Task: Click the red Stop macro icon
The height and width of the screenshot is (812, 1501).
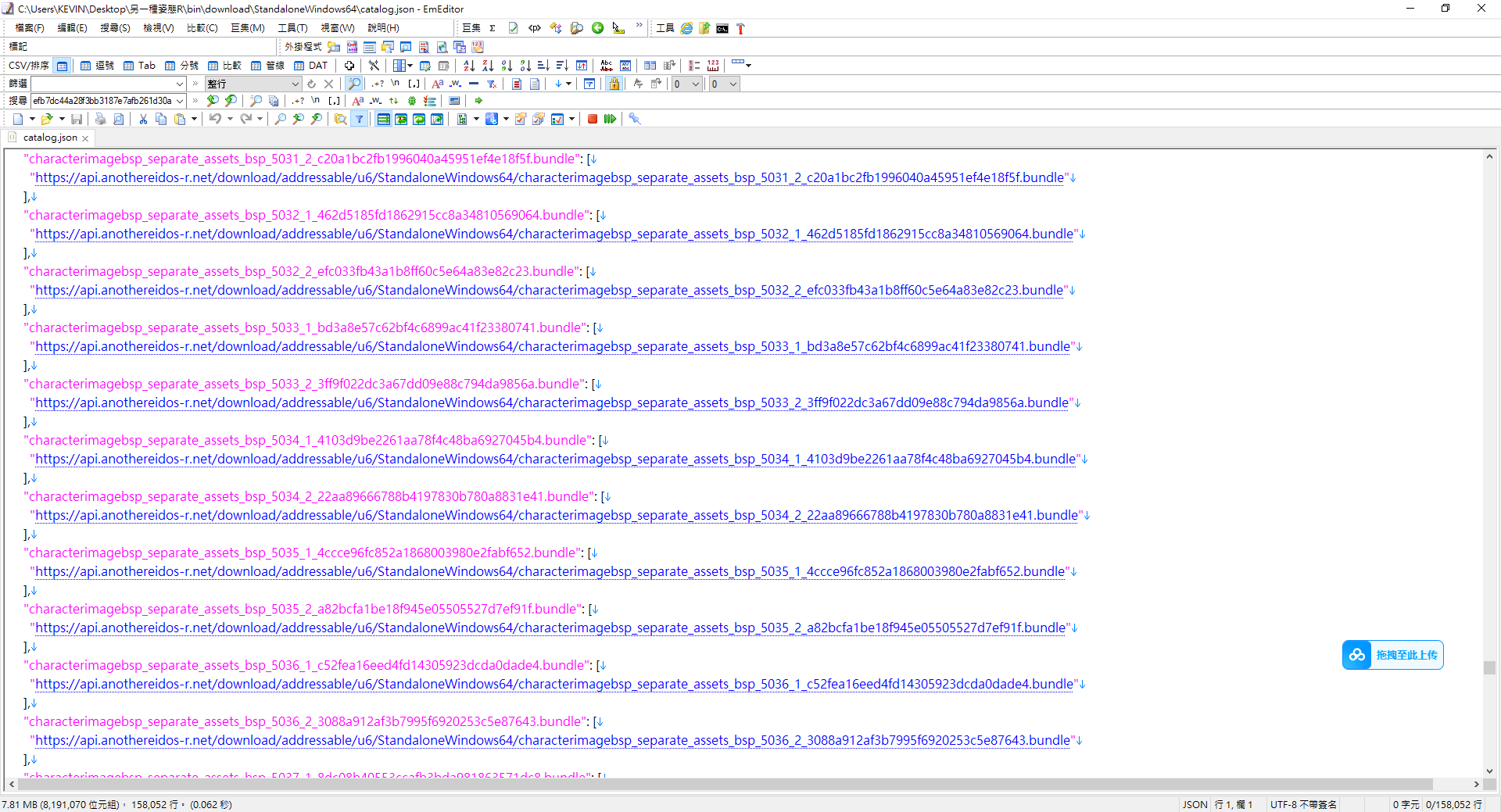Action: tap(593, 119)
